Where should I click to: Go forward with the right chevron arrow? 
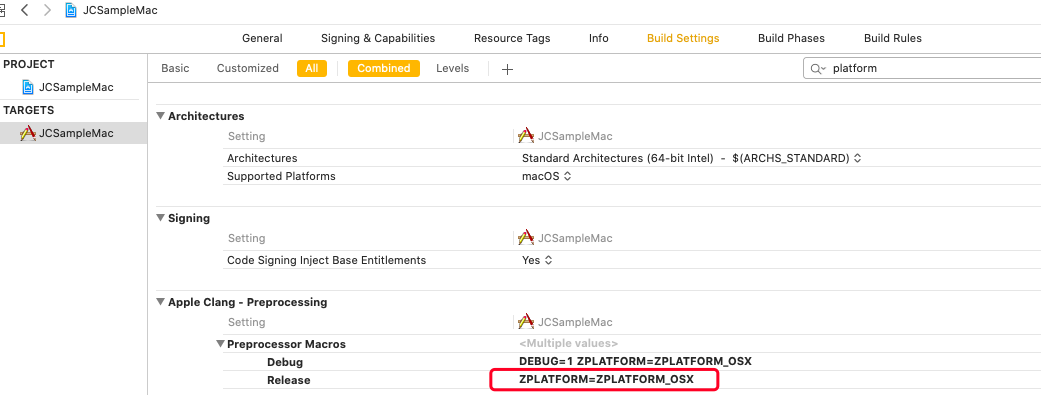46,10
